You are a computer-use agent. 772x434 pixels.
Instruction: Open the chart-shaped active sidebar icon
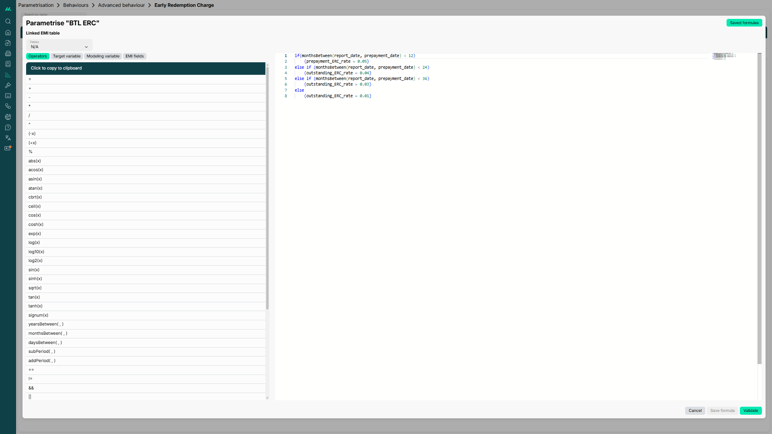point(8,75)
